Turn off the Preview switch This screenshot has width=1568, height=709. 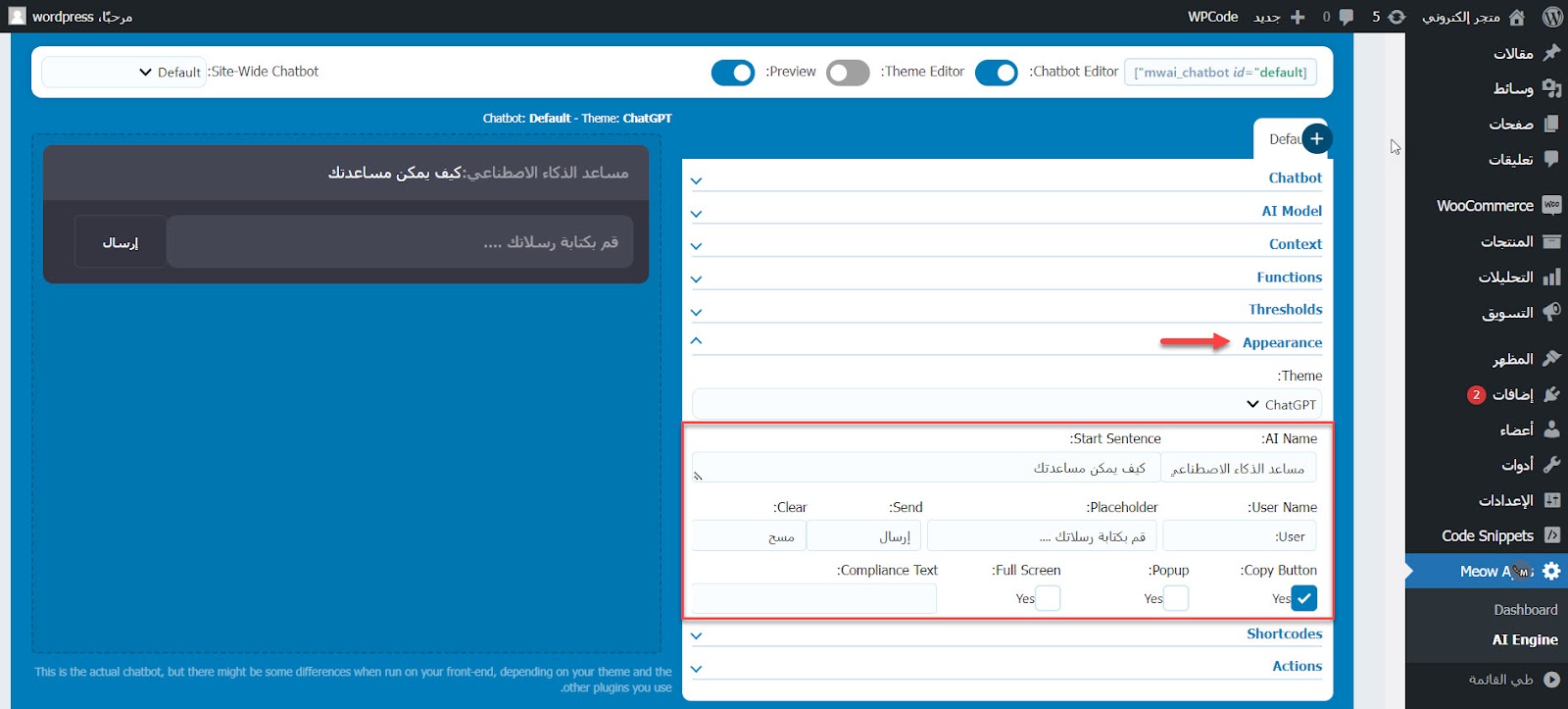[x=732, y=73]
